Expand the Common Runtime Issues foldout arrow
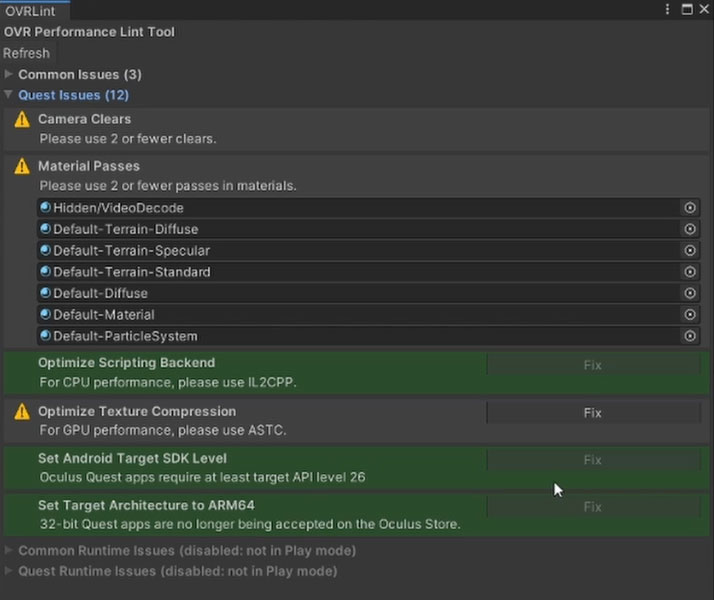The image size is (714, 600). (8, 550)
